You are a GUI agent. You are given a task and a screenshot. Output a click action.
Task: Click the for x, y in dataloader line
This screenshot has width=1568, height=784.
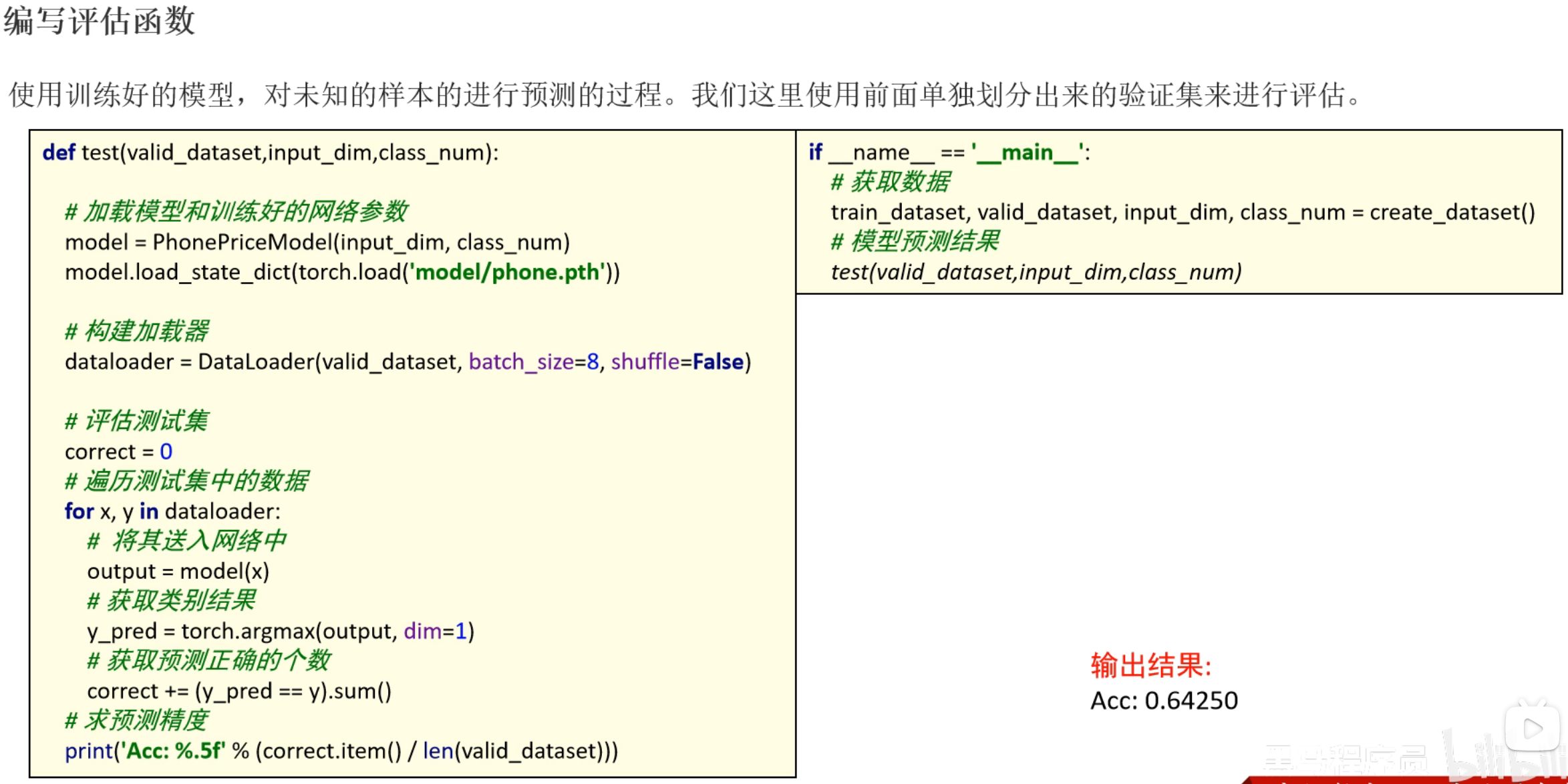click(x=172, y=511)
